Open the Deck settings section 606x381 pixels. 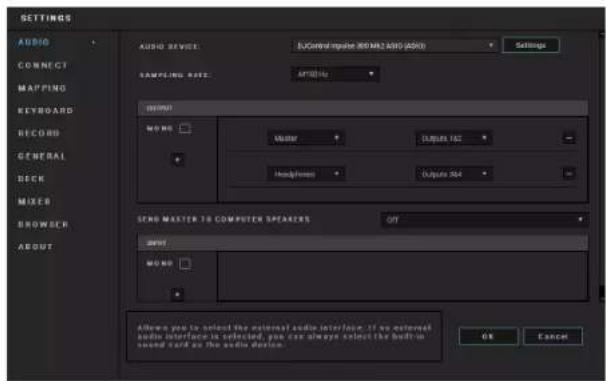pyautogui.click(x=31, y=179)
